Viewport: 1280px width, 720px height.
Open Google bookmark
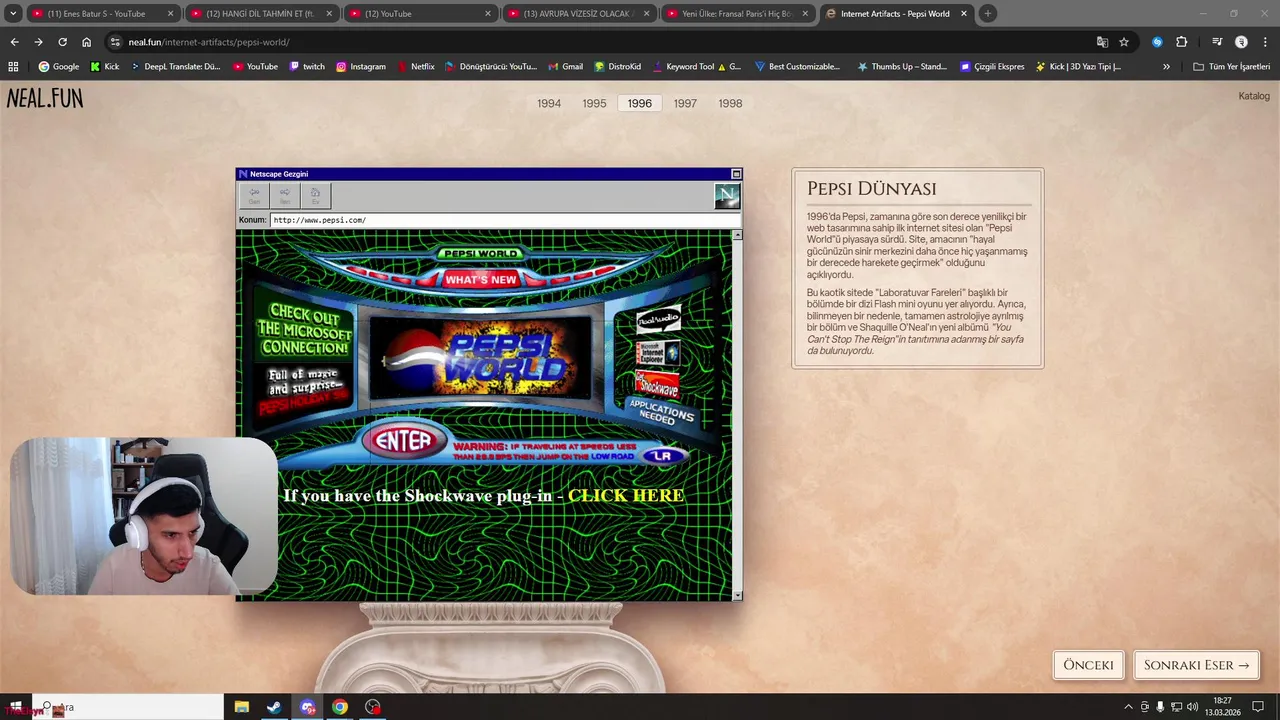[58, 67]
